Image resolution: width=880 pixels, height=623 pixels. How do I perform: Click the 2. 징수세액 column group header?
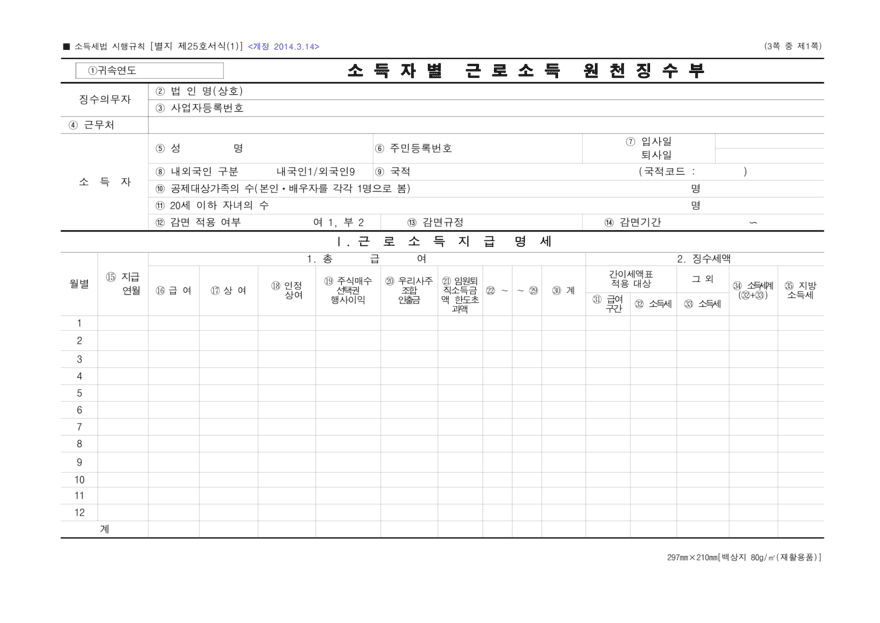coord(704,259)
